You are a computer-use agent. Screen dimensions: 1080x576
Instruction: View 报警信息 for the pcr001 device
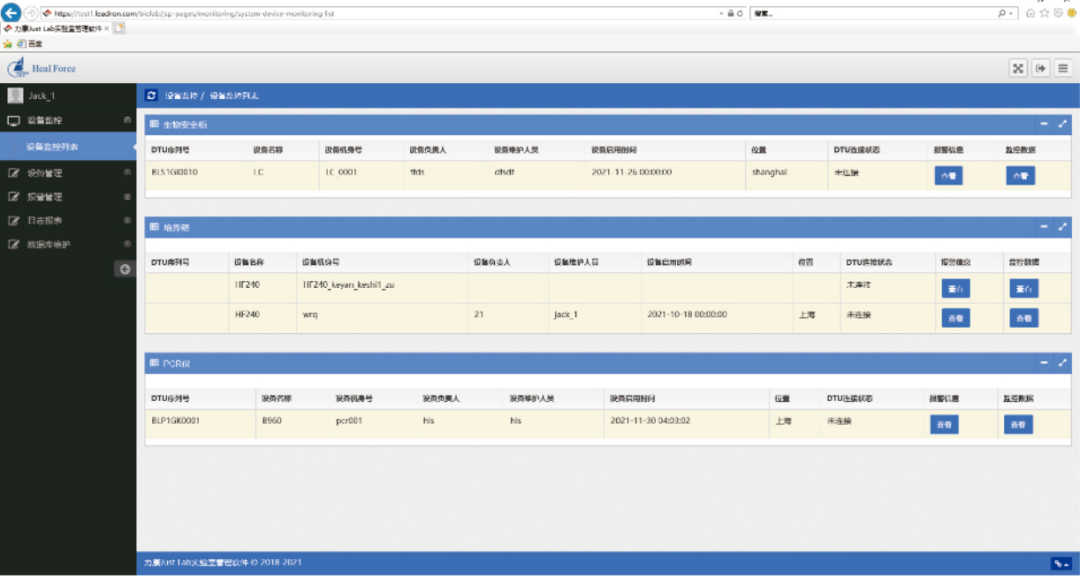(944, 424)
